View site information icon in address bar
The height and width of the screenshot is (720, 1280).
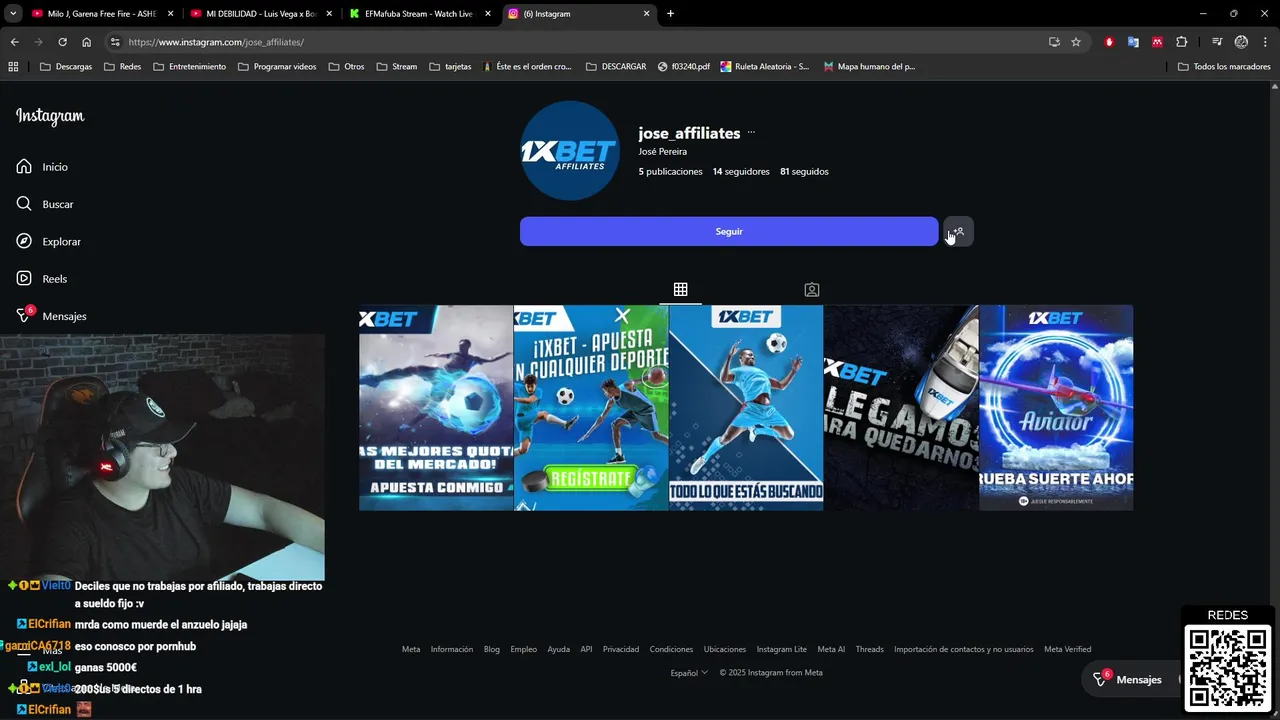[115, 42]
